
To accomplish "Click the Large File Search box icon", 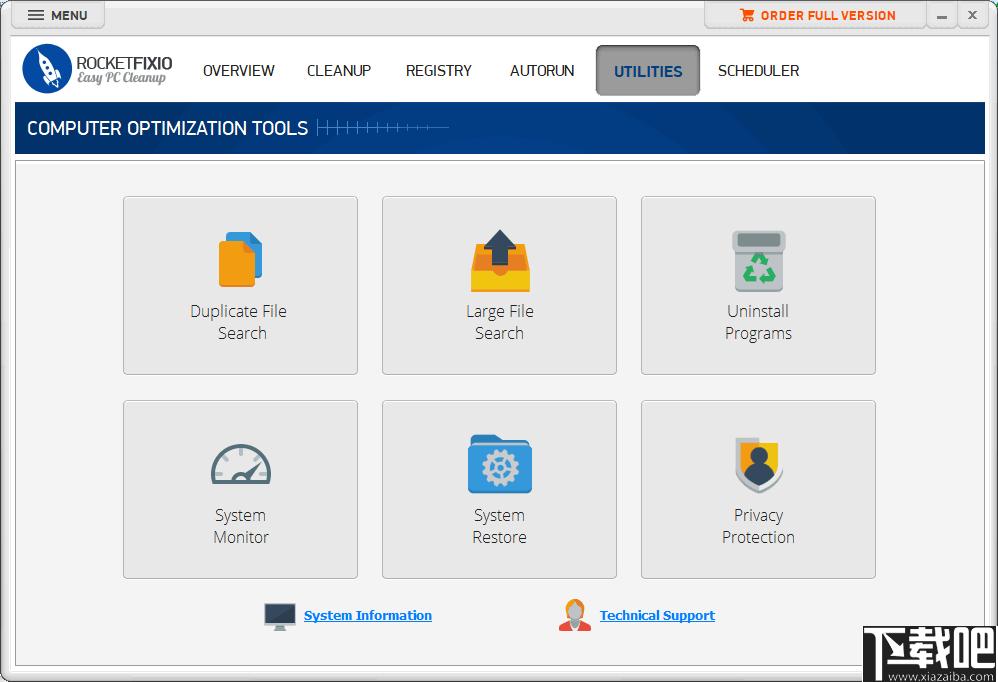I will [500, 260].
